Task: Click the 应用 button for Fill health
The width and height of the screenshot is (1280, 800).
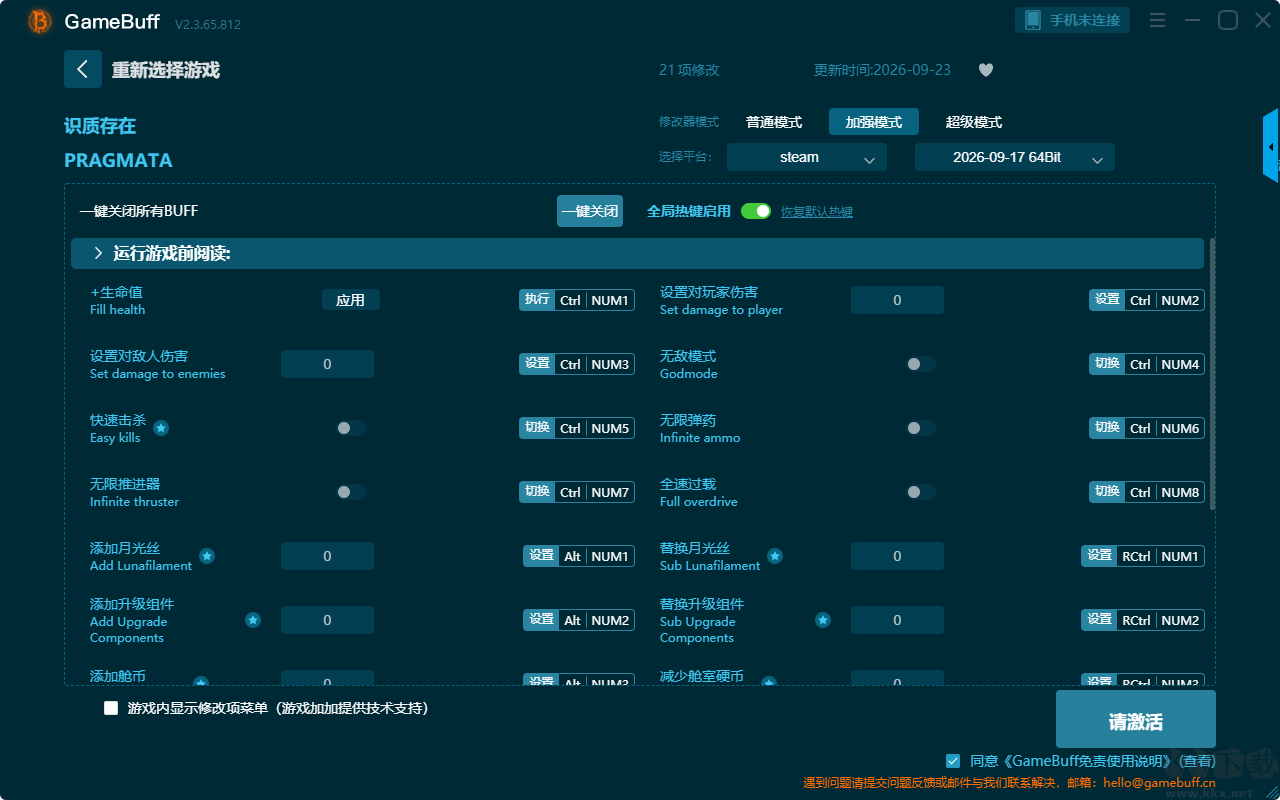Action: pyautogui.click(x=351, y=300)
